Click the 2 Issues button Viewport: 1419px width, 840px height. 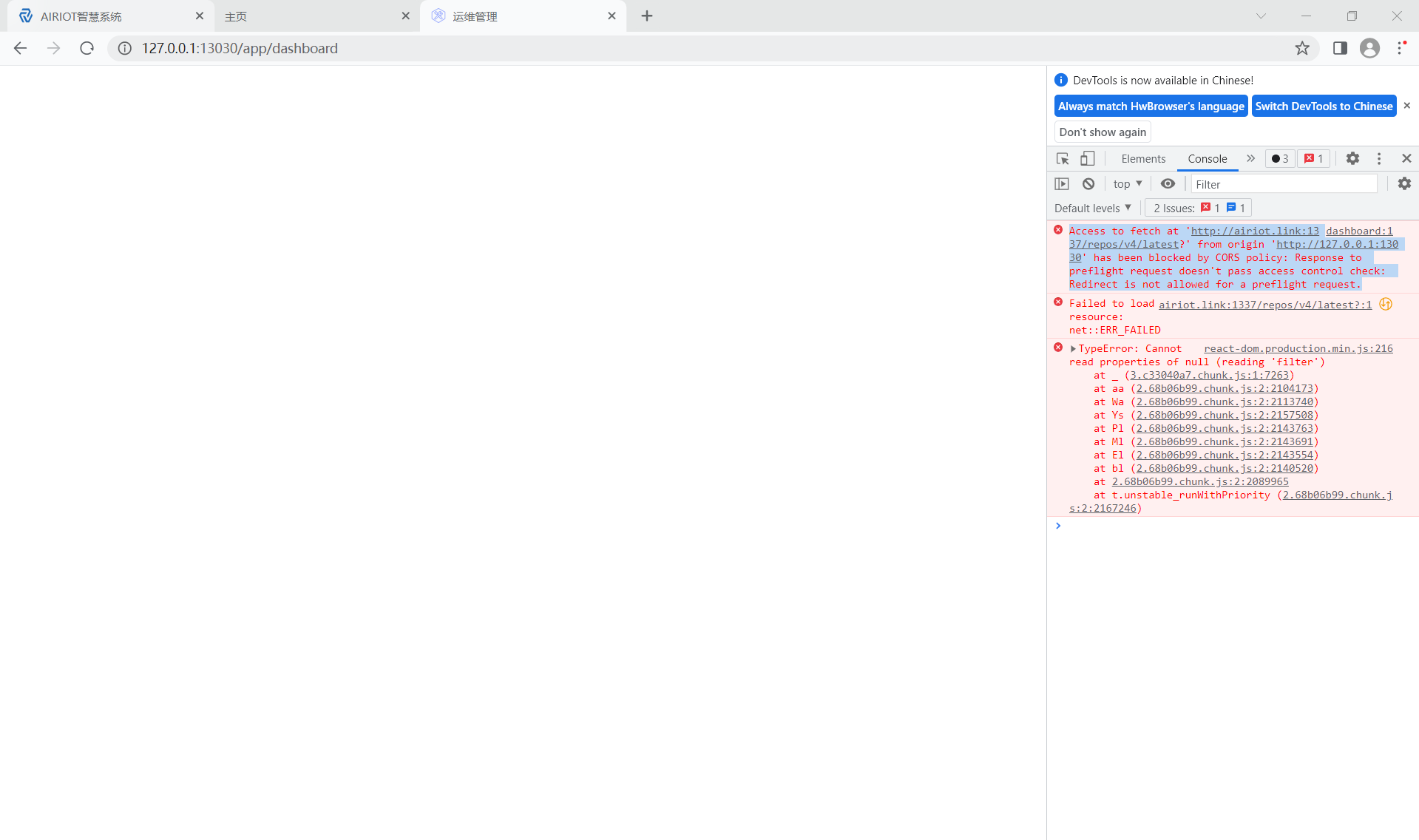pyautogui.click(x=1198, y=209)
